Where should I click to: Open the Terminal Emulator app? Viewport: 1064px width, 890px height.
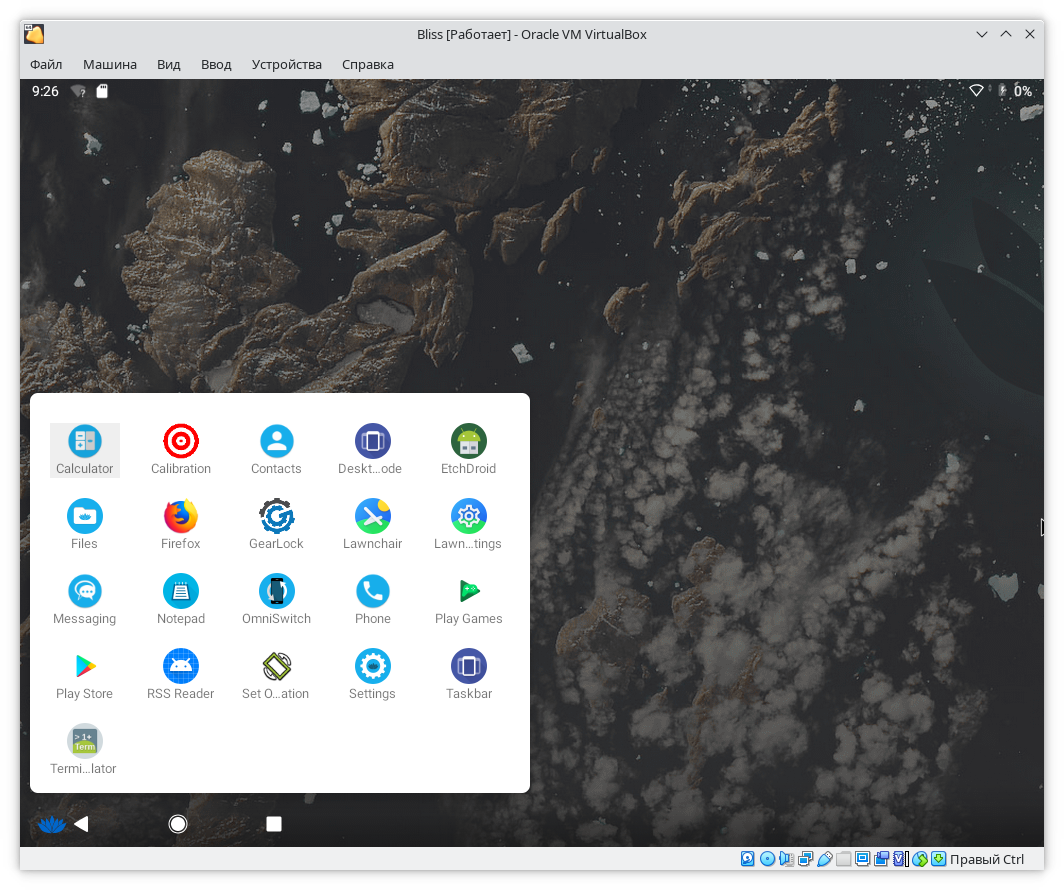click(85, 749)
